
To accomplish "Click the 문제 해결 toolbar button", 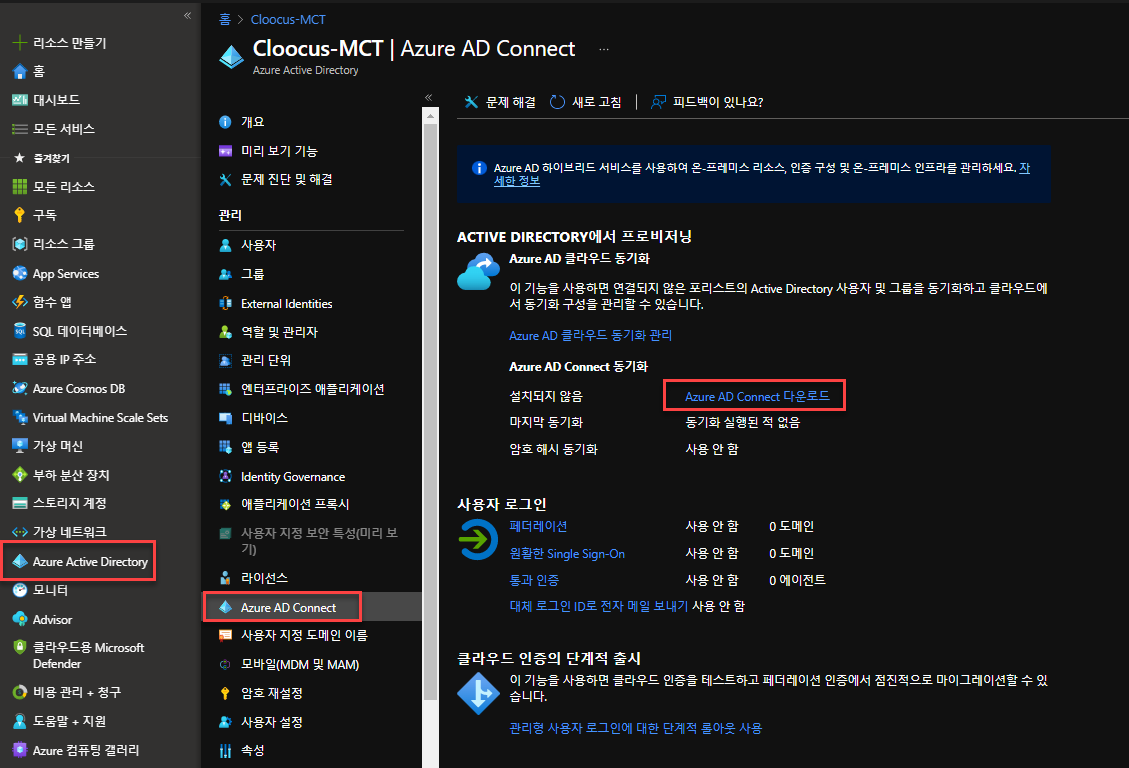I will [x=500, y=102].
